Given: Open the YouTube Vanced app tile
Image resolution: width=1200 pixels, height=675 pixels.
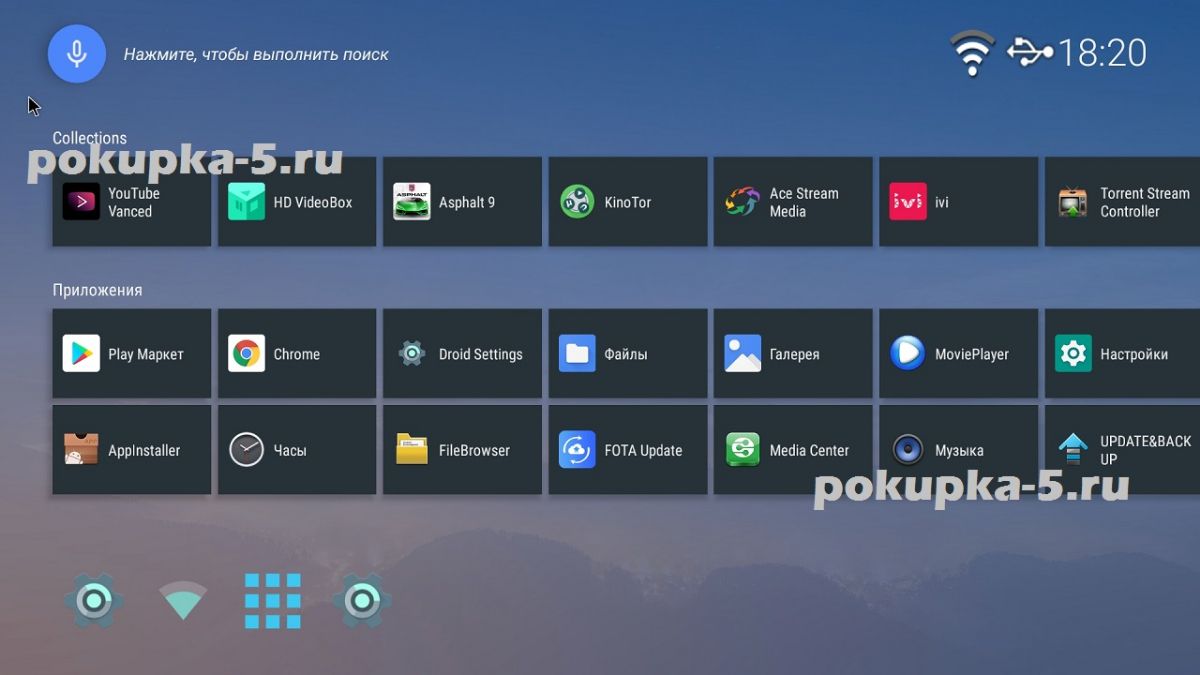Looking at the screenshot, I should click(x=132, y=202).
